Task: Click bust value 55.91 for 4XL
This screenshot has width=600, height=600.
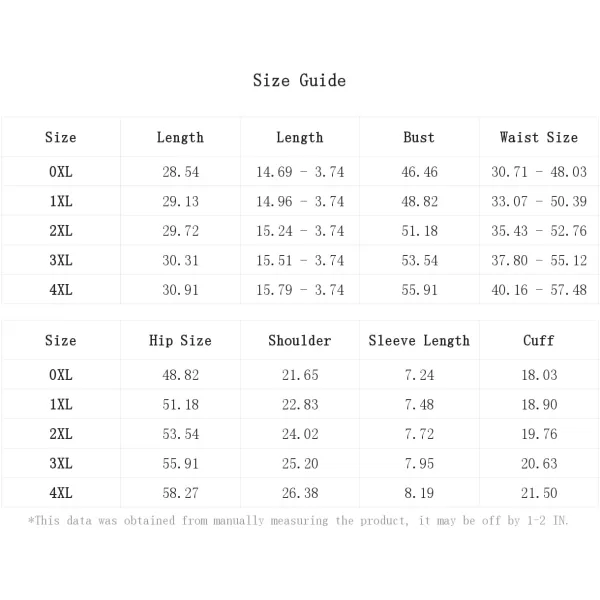Action: [x=419, y=290]
